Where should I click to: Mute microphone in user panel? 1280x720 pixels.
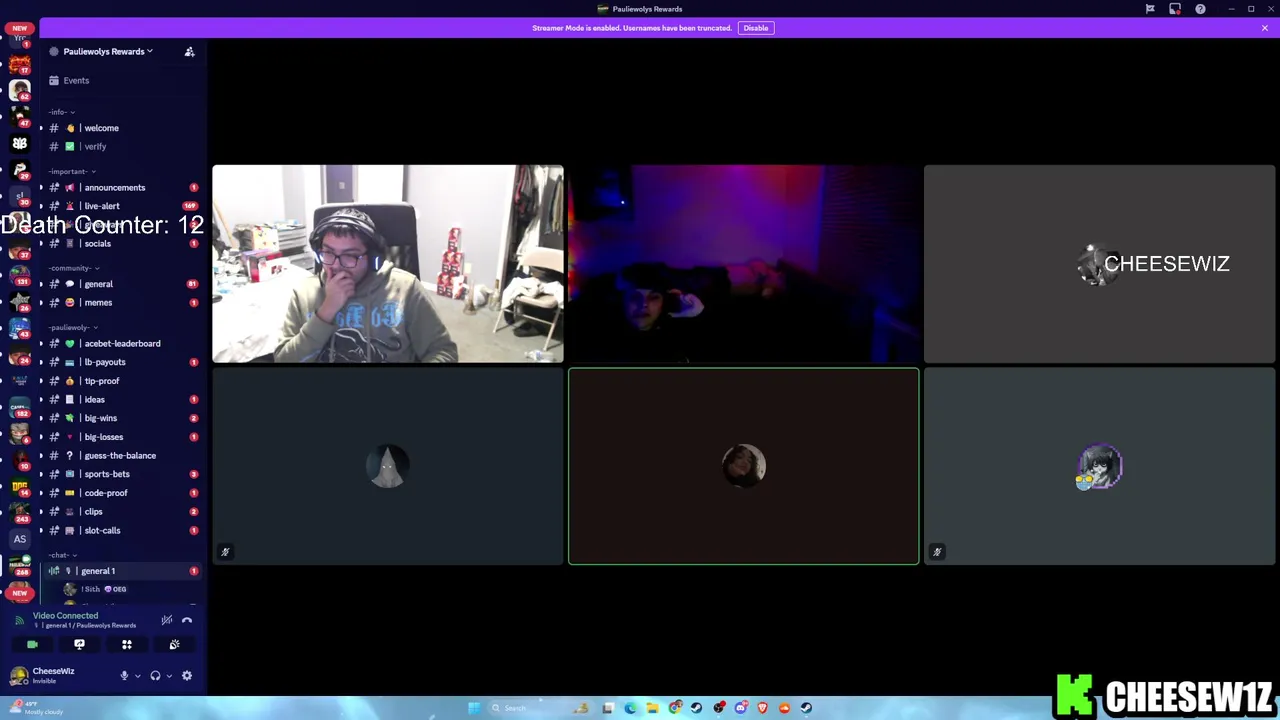click(x=124, y=676)
